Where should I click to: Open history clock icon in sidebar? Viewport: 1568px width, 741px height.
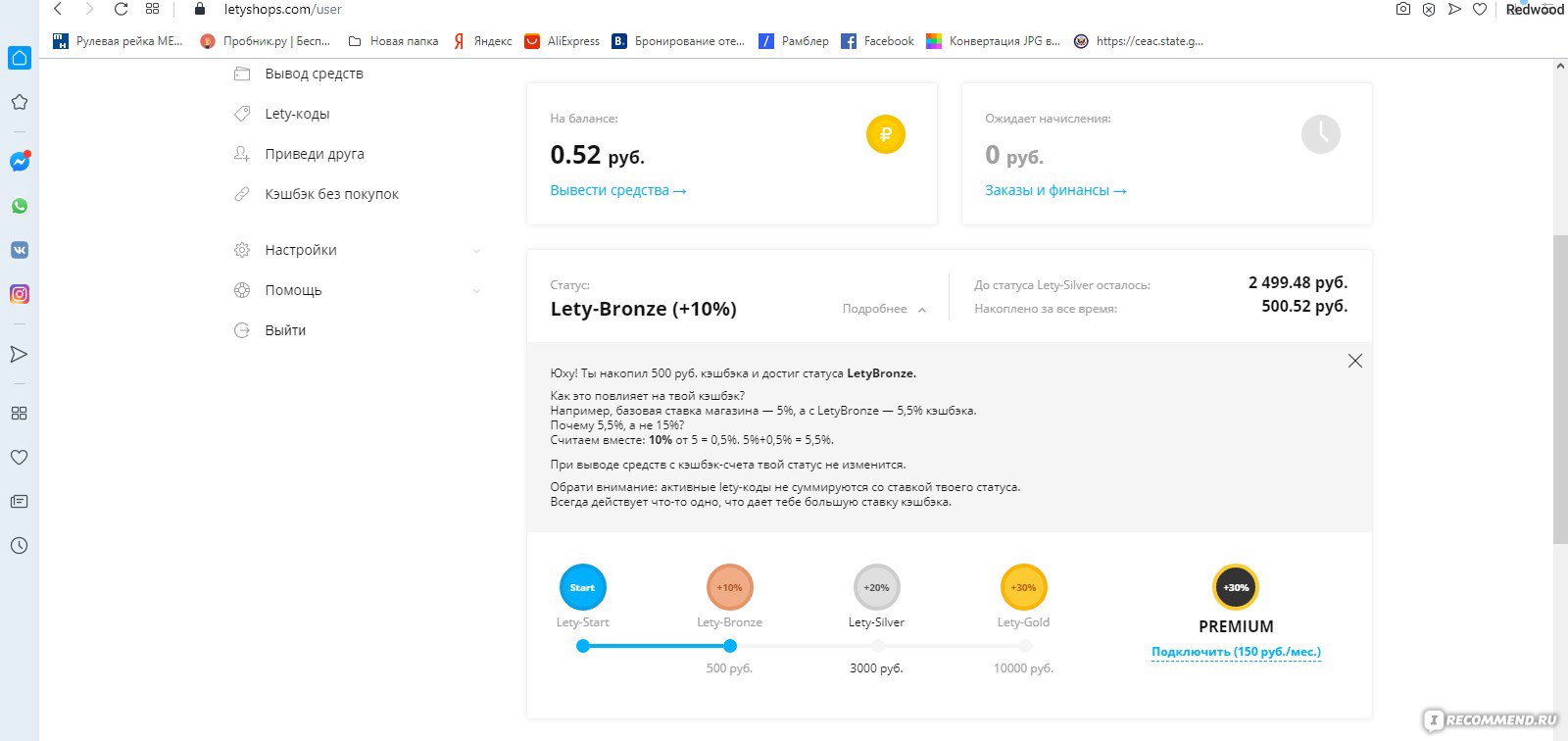pos(20,545)
